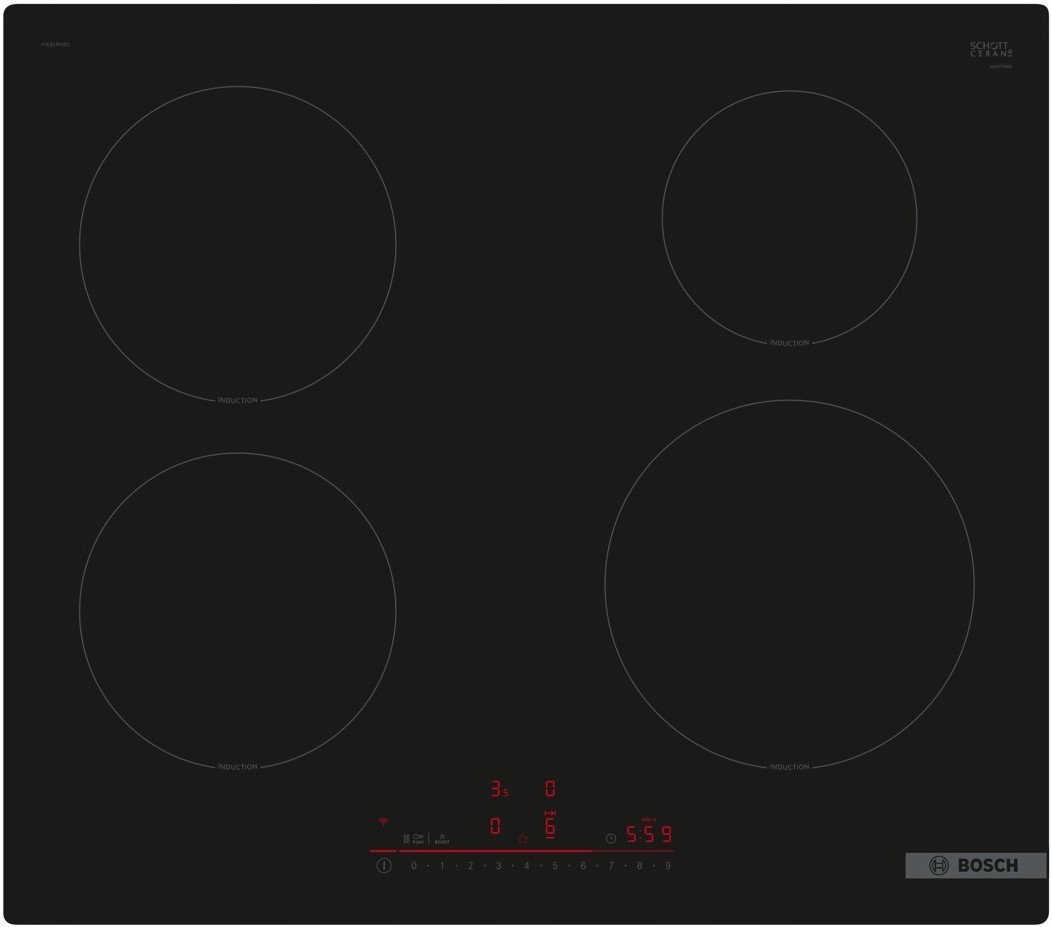
Task: Activate the Boost function key
Action: tap(442, 838)
